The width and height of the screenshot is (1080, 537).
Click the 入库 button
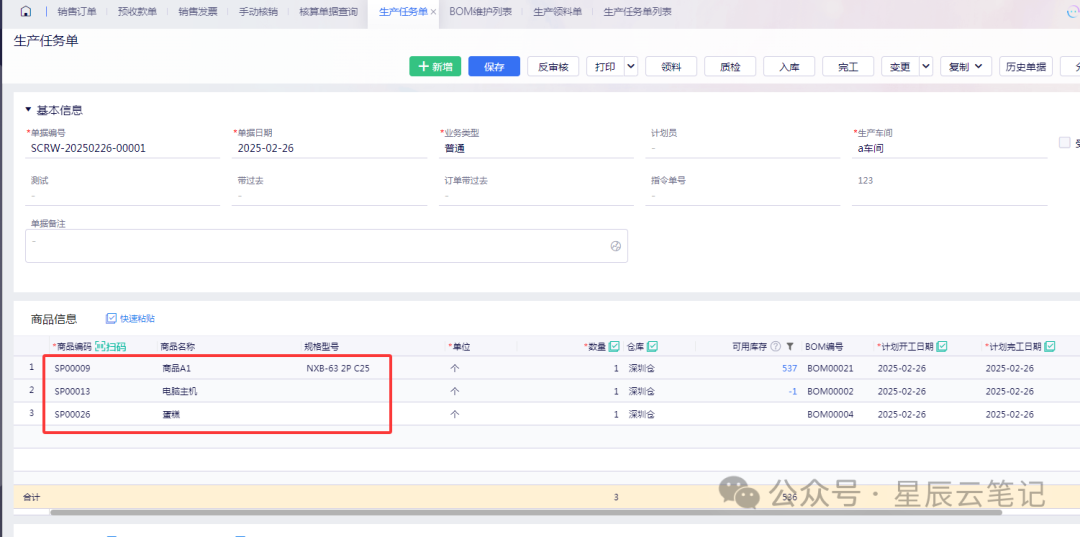coord(789,67)
